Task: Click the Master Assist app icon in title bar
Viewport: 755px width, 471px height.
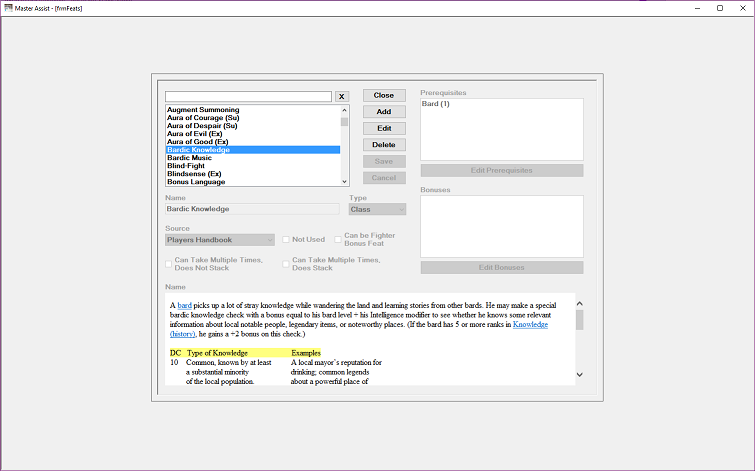Action: coord(8,8)
